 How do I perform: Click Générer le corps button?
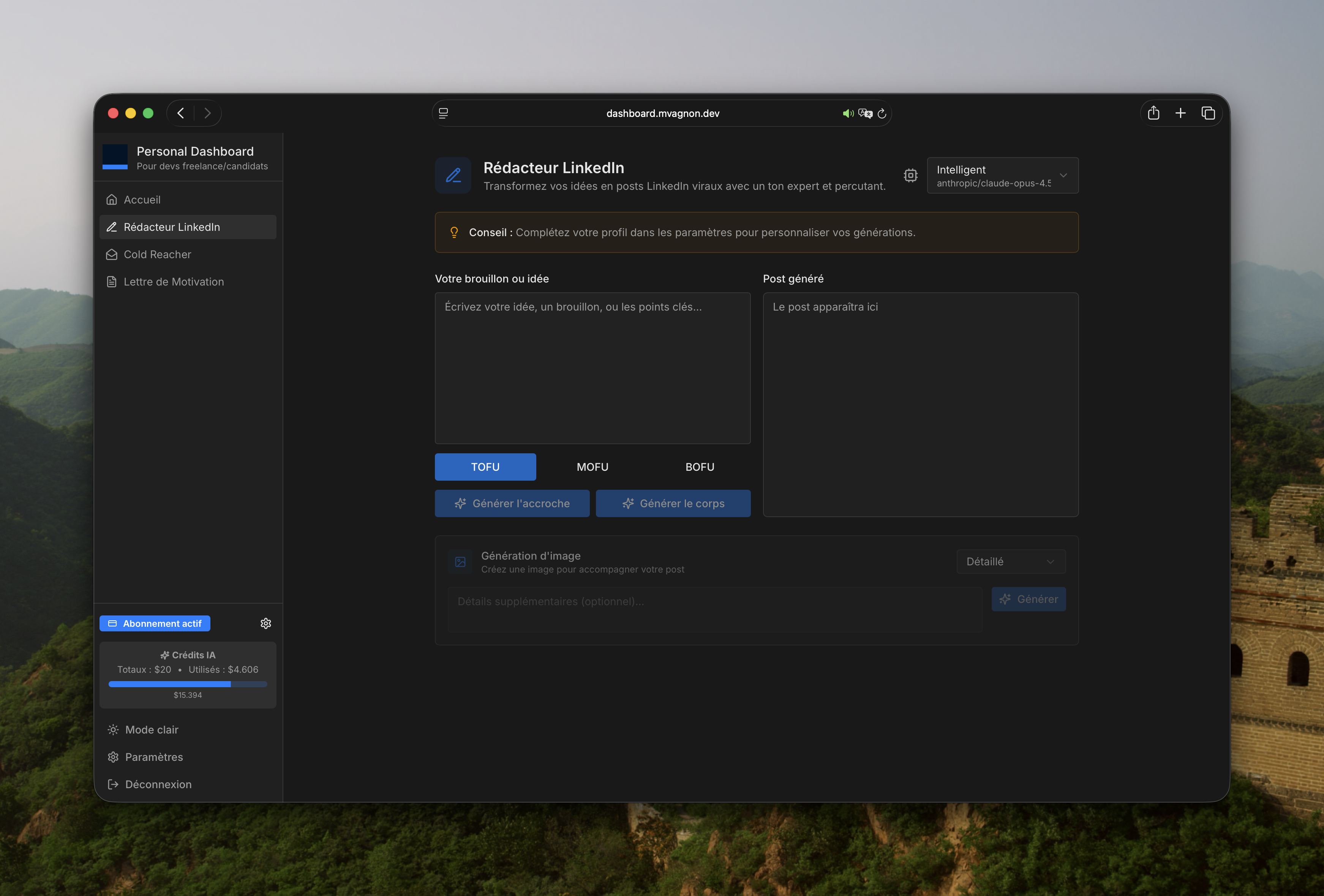tap(673, 503)
